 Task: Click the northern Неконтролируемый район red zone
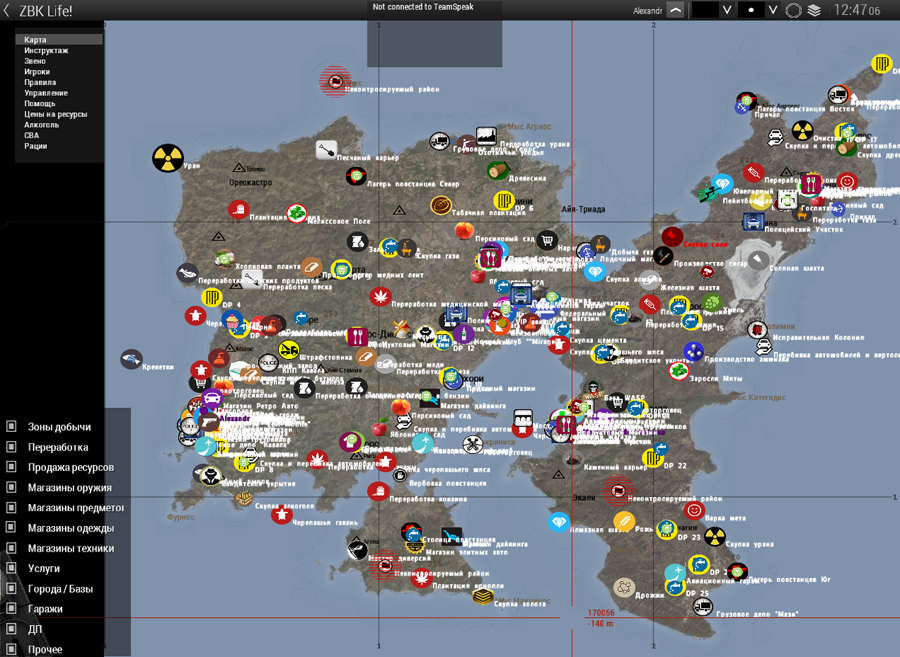pyautogui.click(x=336, y=81)
